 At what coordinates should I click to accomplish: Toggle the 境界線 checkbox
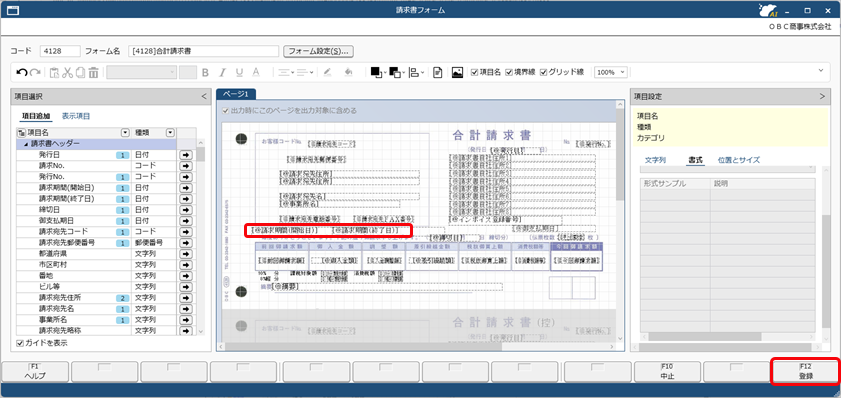[x=510, y=72]
